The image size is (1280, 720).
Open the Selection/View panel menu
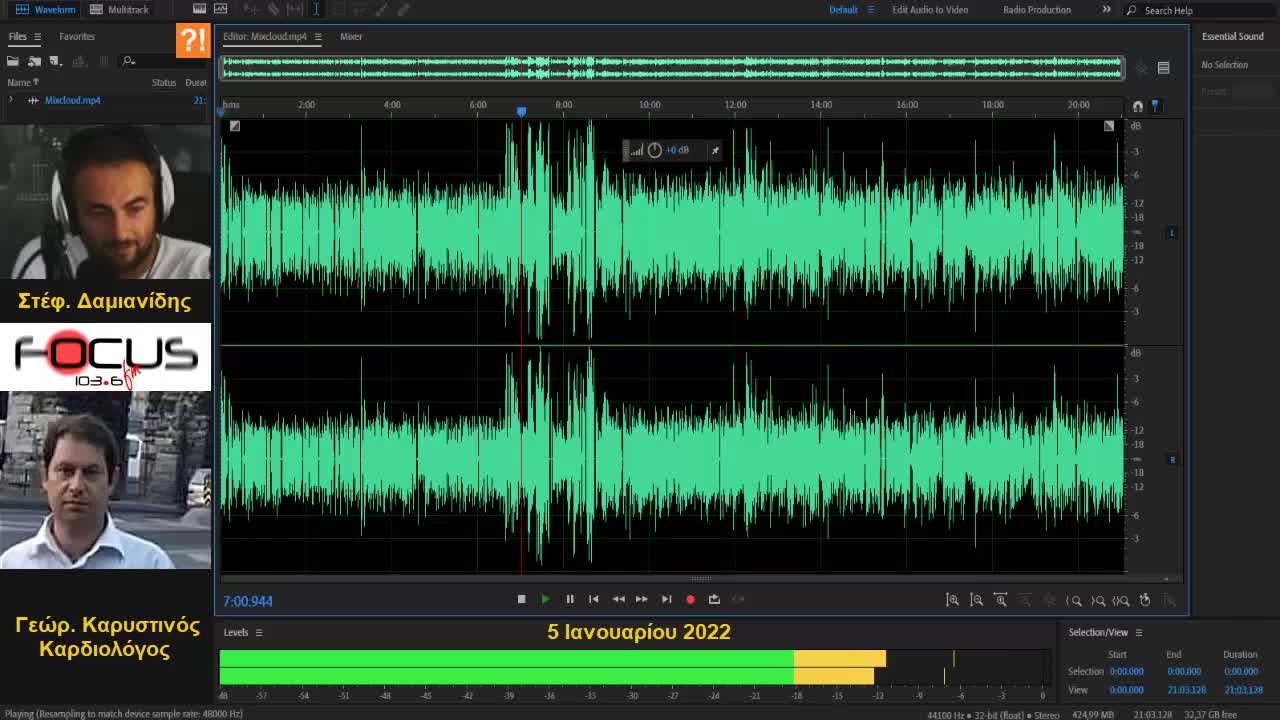point(1138,633)
